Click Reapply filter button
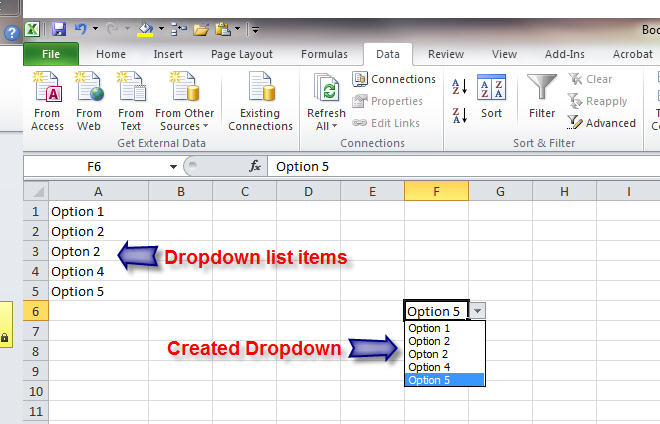 click(x=597, y=101)
